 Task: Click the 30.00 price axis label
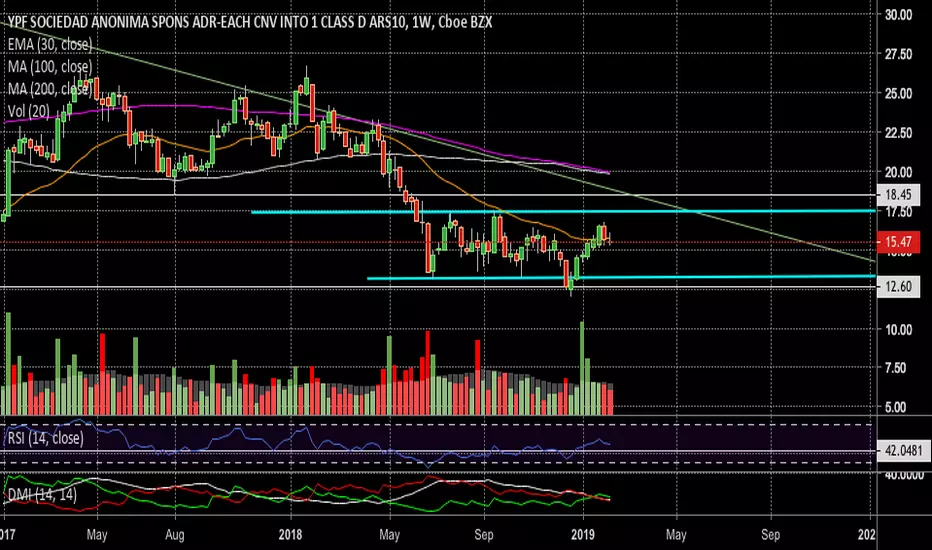(x=898, y=15)
